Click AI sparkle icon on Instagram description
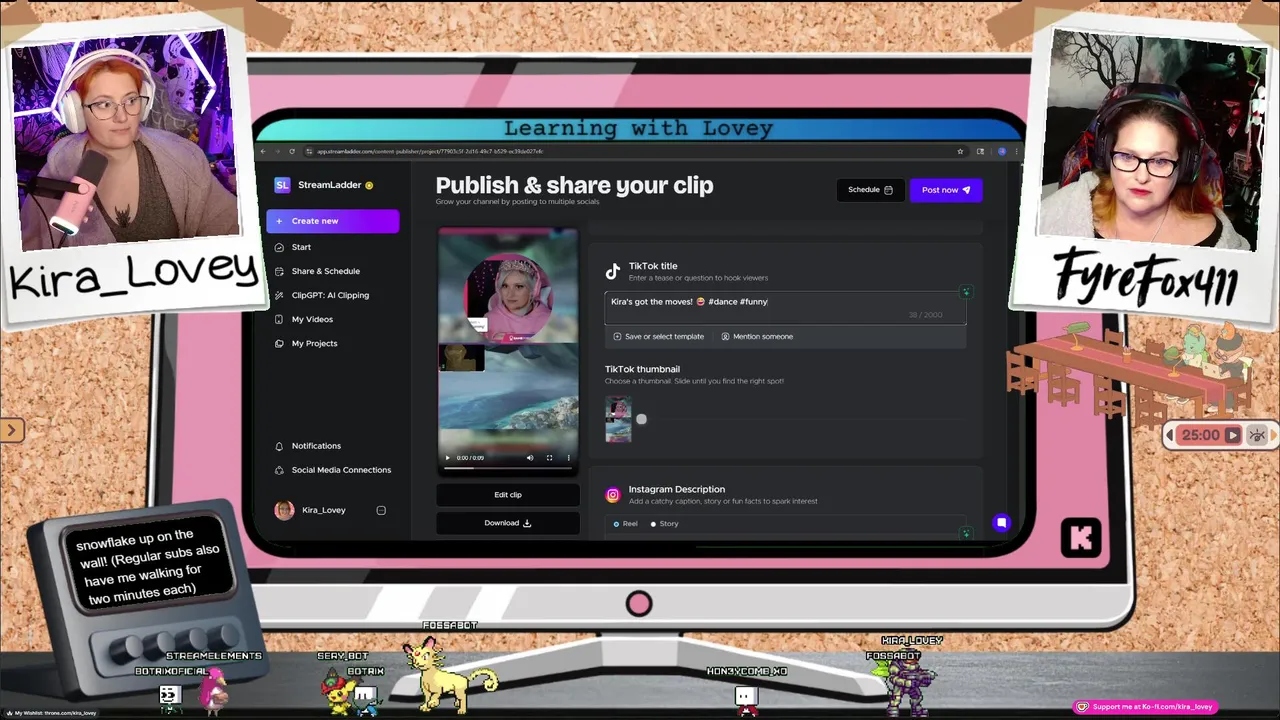Screen dimensions: 1280x720 [966, 533]
